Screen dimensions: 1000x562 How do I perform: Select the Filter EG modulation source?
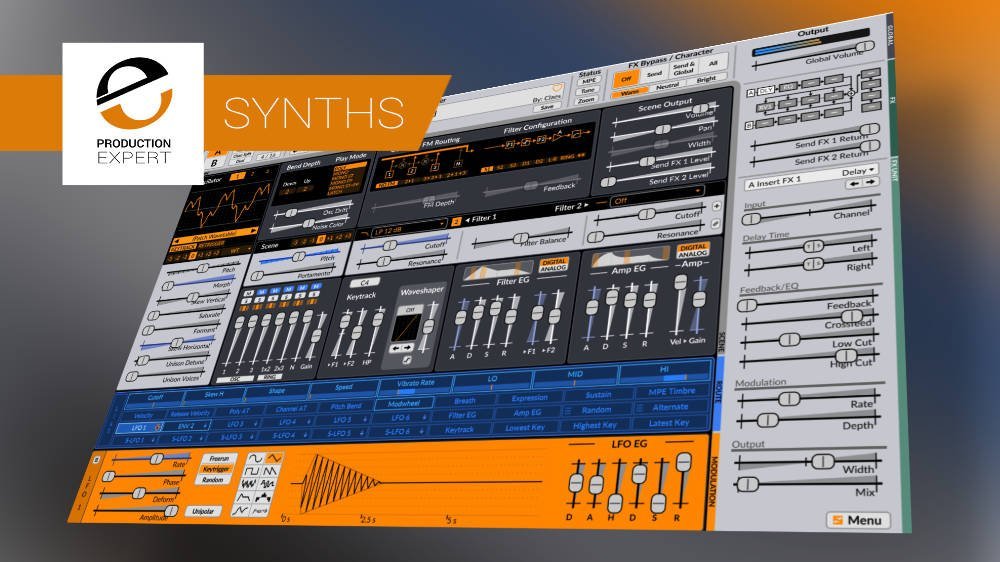462,415
